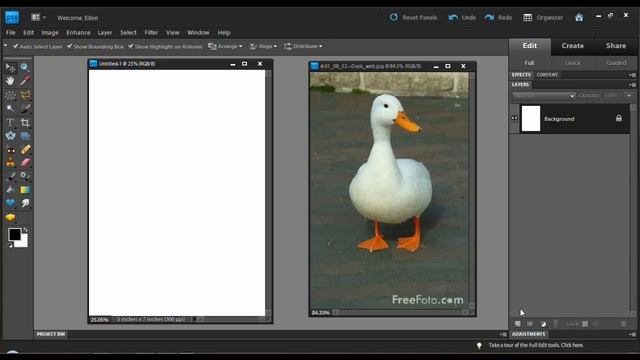Toggle Show Highlight on Rollover checkbox
Screen dimensions: 640x360
pyautogui.click(x=131, y=46)
